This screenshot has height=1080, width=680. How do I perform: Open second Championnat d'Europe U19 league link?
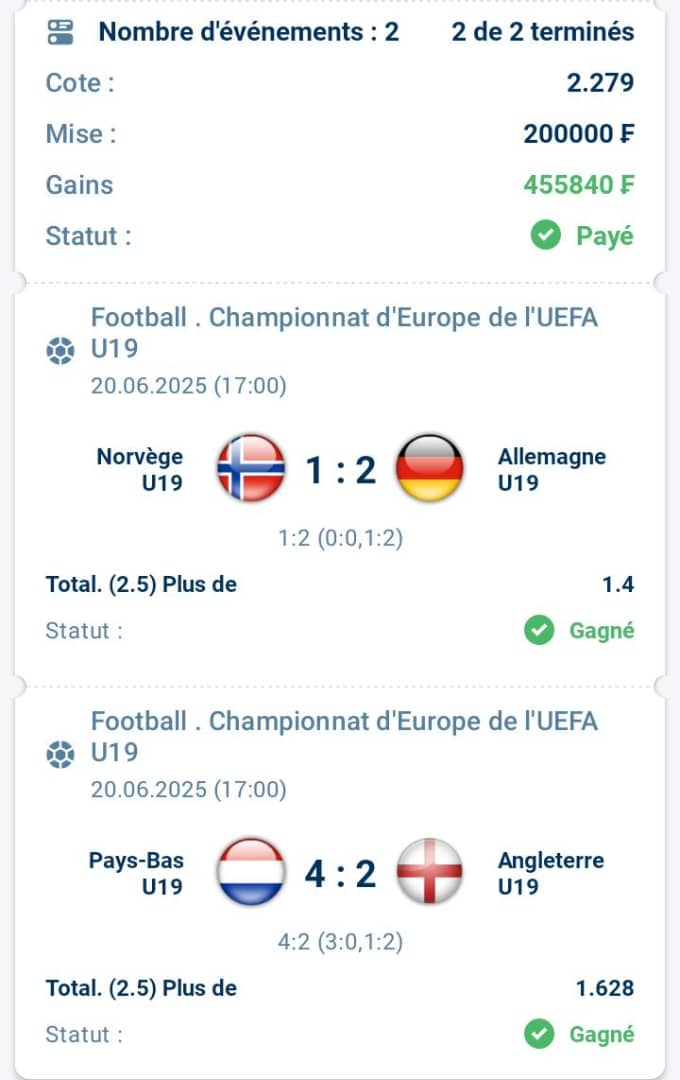coord(344,736)
